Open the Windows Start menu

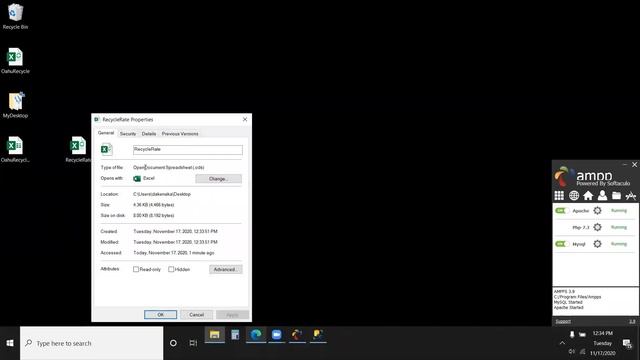tap(10, 343)
